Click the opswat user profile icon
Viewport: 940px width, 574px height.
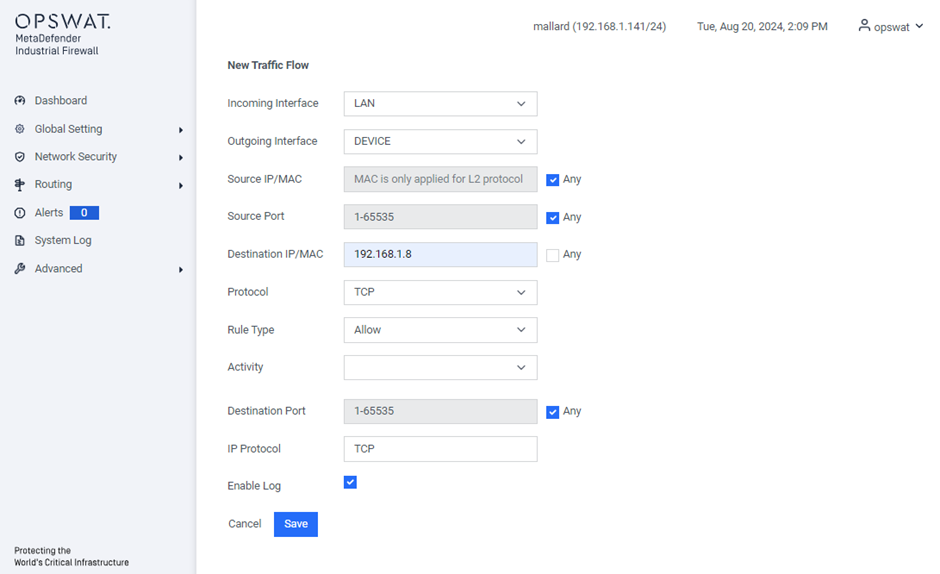click(x=864, y=25)
